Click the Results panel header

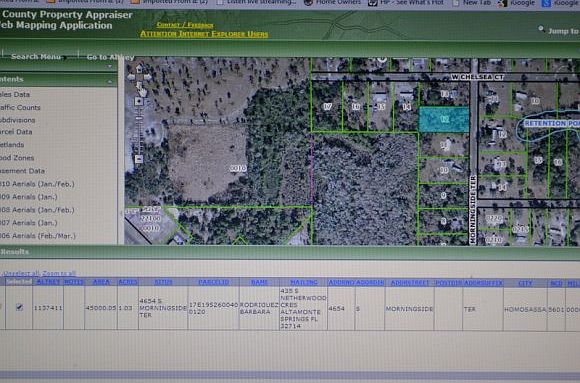click(x=290, y=252)
